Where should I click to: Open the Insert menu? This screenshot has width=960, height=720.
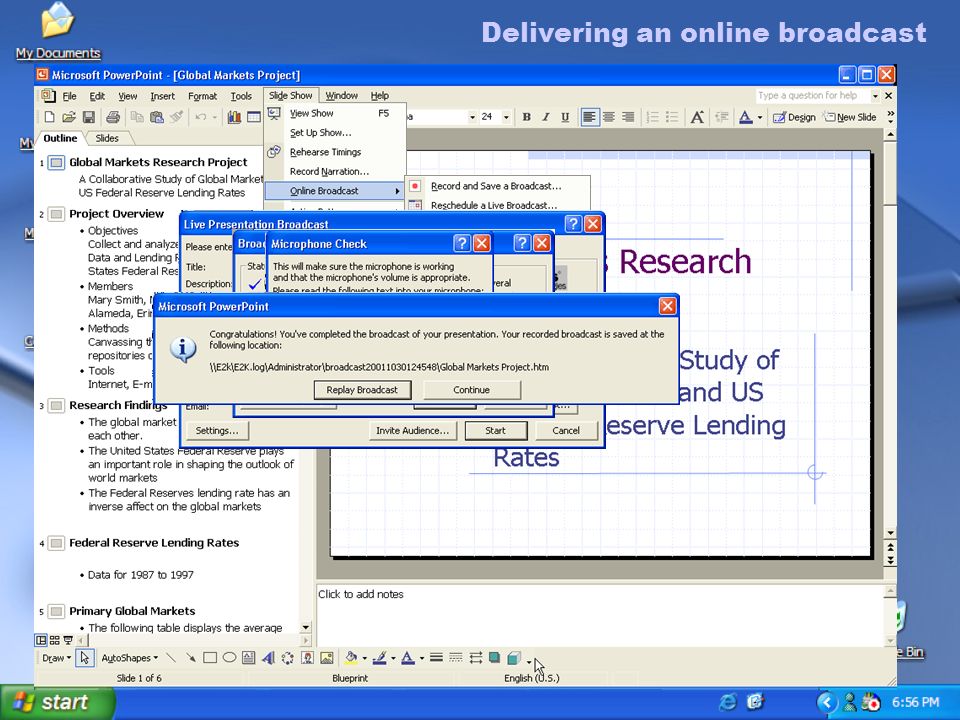click(x=162, y=96)
